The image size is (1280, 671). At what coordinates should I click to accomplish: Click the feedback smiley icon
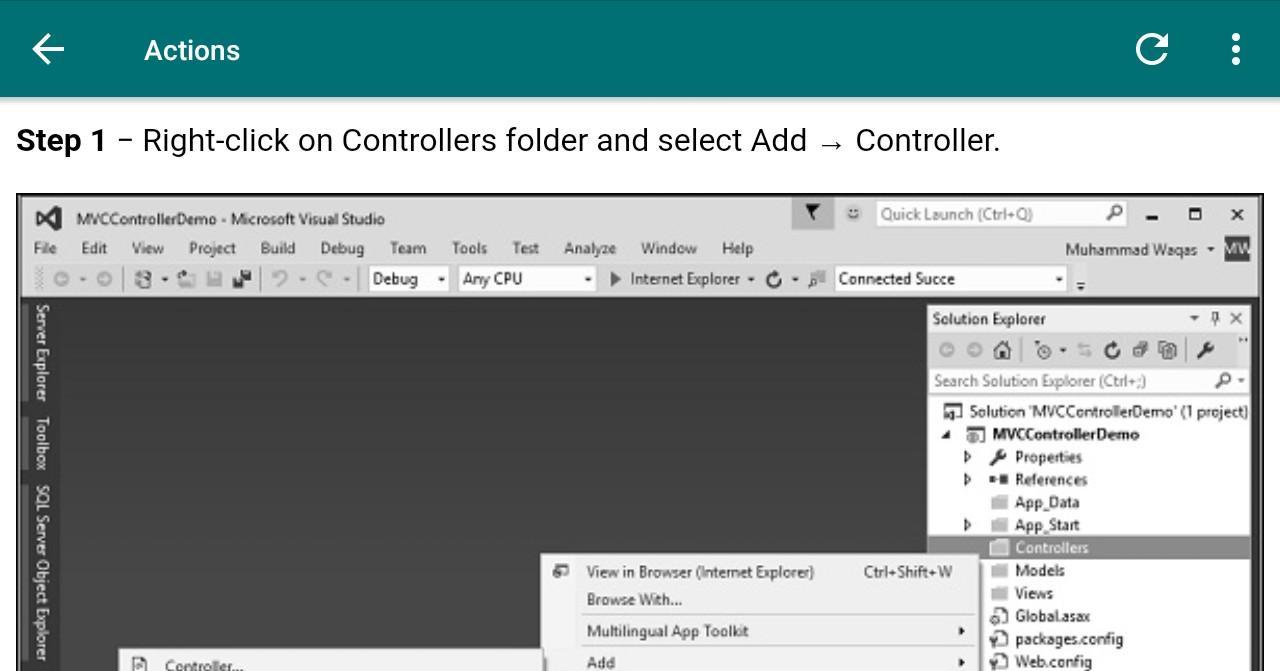point(853,213)
